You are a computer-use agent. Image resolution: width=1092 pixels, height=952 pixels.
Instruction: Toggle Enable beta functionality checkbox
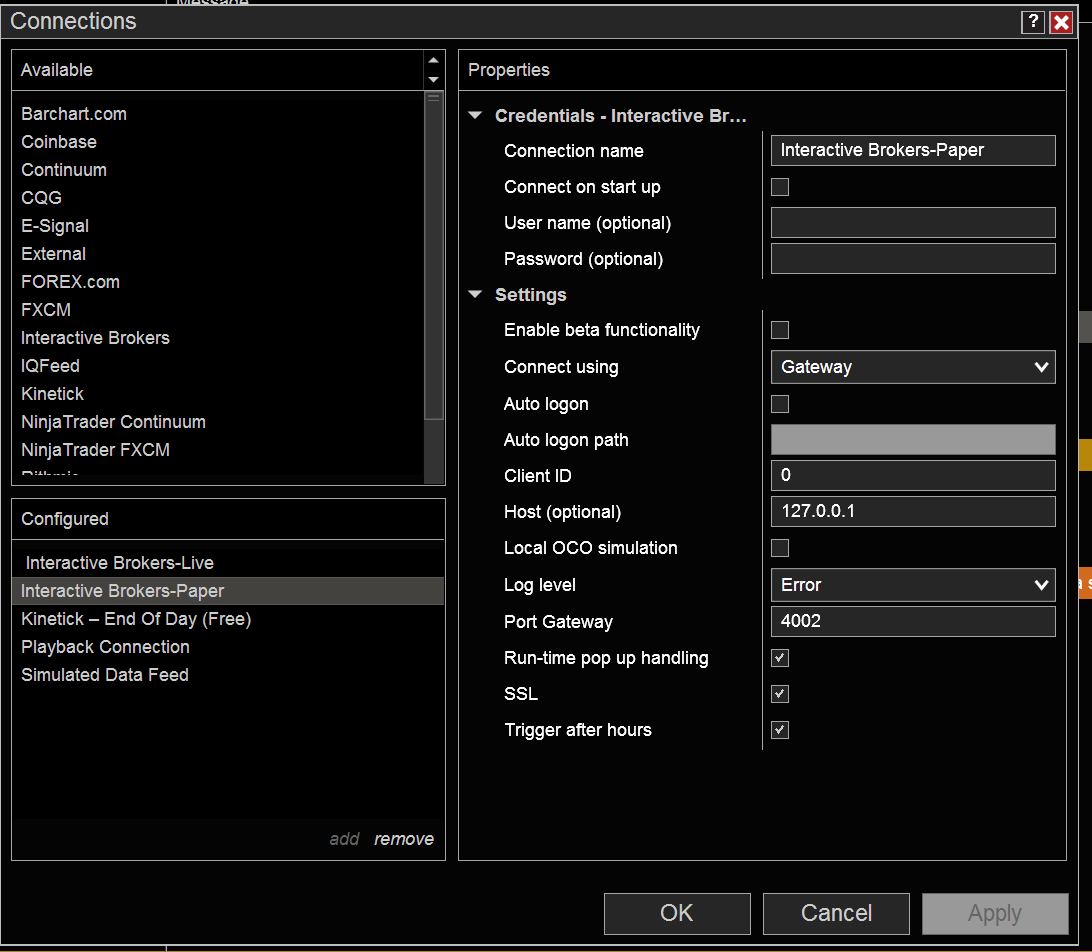pyautogui.click(x=780, y=330)
